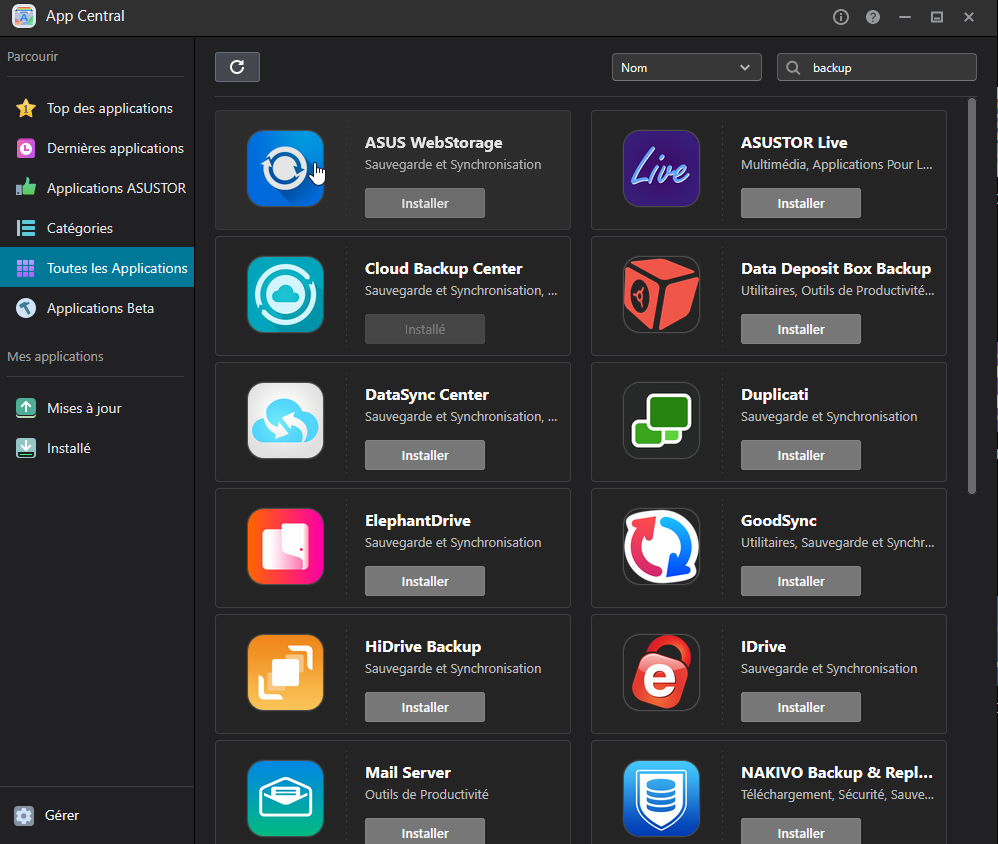Install Mail Server
The height and width of the screenshot is (844, 998).
coord(425,832)
